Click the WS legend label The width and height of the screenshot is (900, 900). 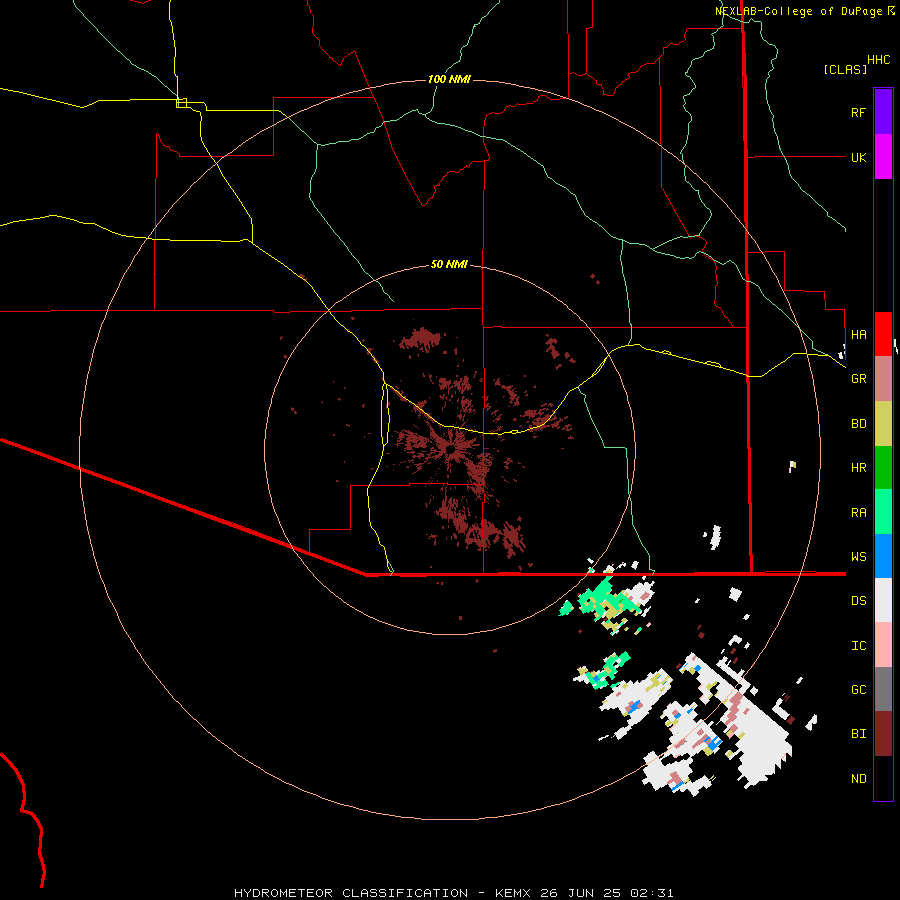pyautogui.click(x=858, y=556)
